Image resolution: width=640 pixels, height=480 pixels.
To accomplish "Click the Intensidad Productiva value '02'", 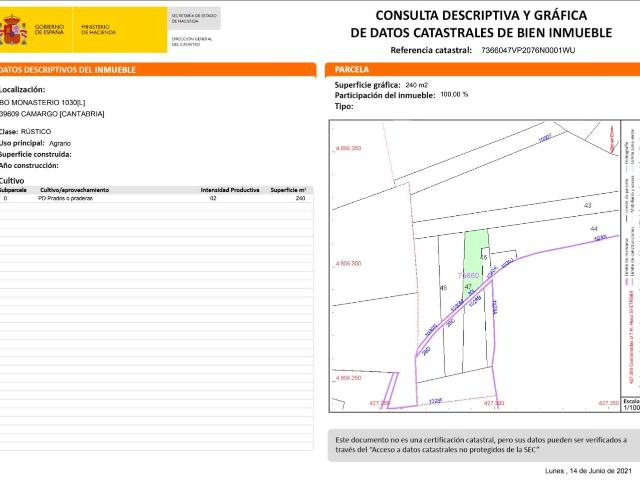I will 213,198.
